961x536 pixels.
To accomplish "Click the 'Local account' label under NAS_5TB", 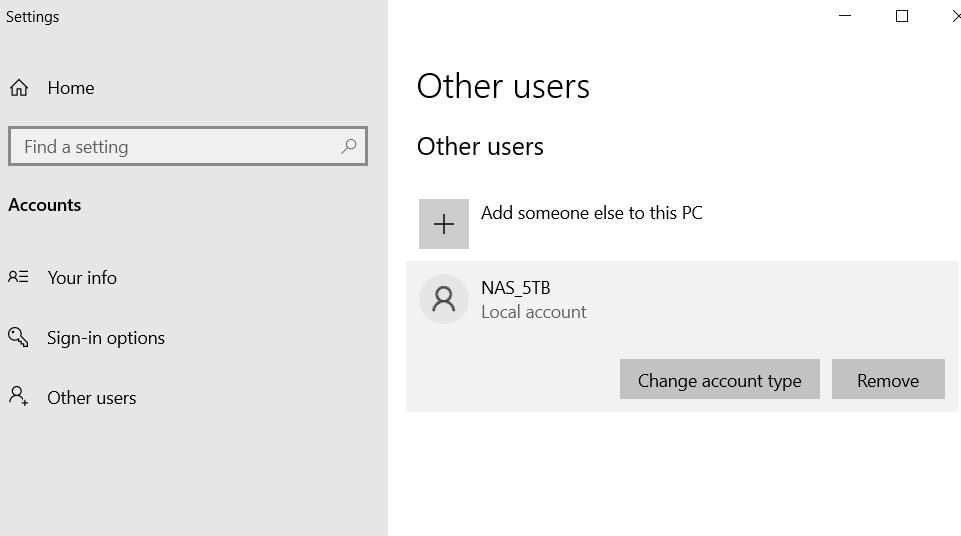I will pyautogui.click(x=533, y=312).
